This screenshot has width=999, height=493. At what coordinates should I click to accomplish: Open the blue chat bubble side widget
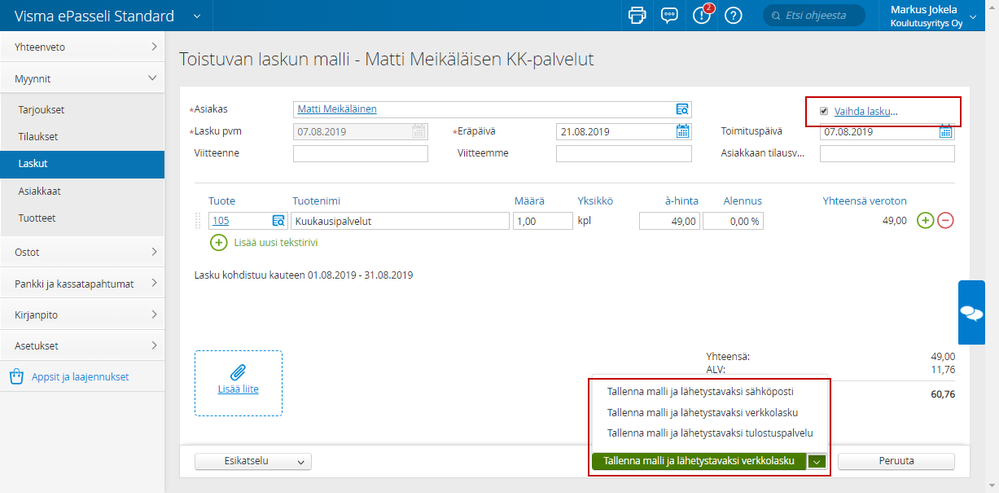click(x=972, y=312)
